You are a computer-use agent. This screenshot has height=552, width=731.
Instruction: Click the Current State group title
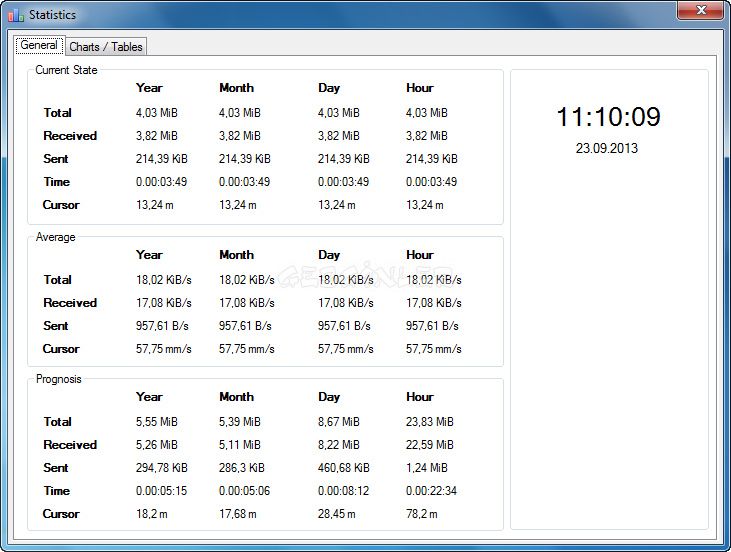(x=66, y=70)
